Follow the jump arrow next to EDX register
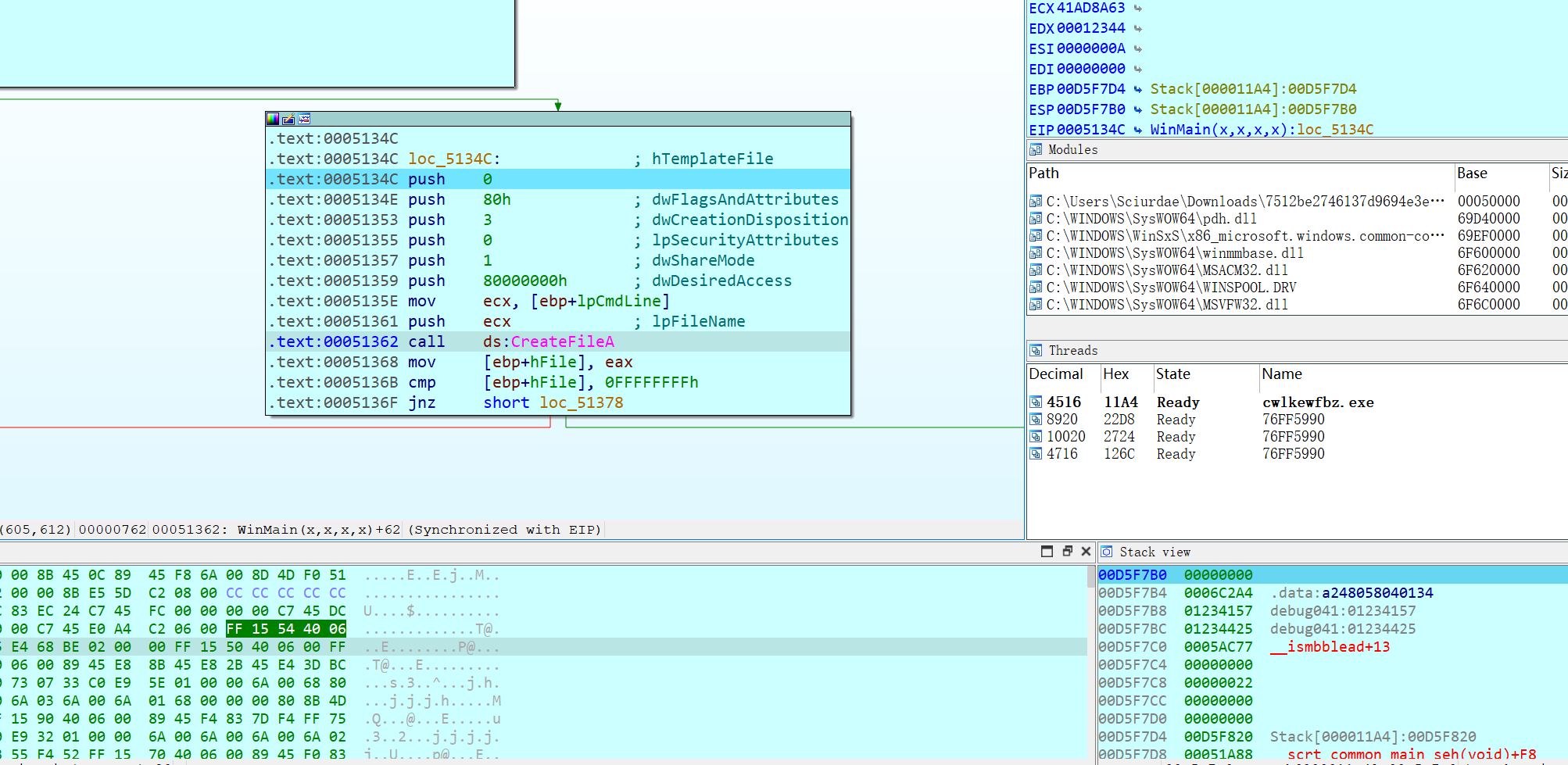 [x=1138, y=29]
